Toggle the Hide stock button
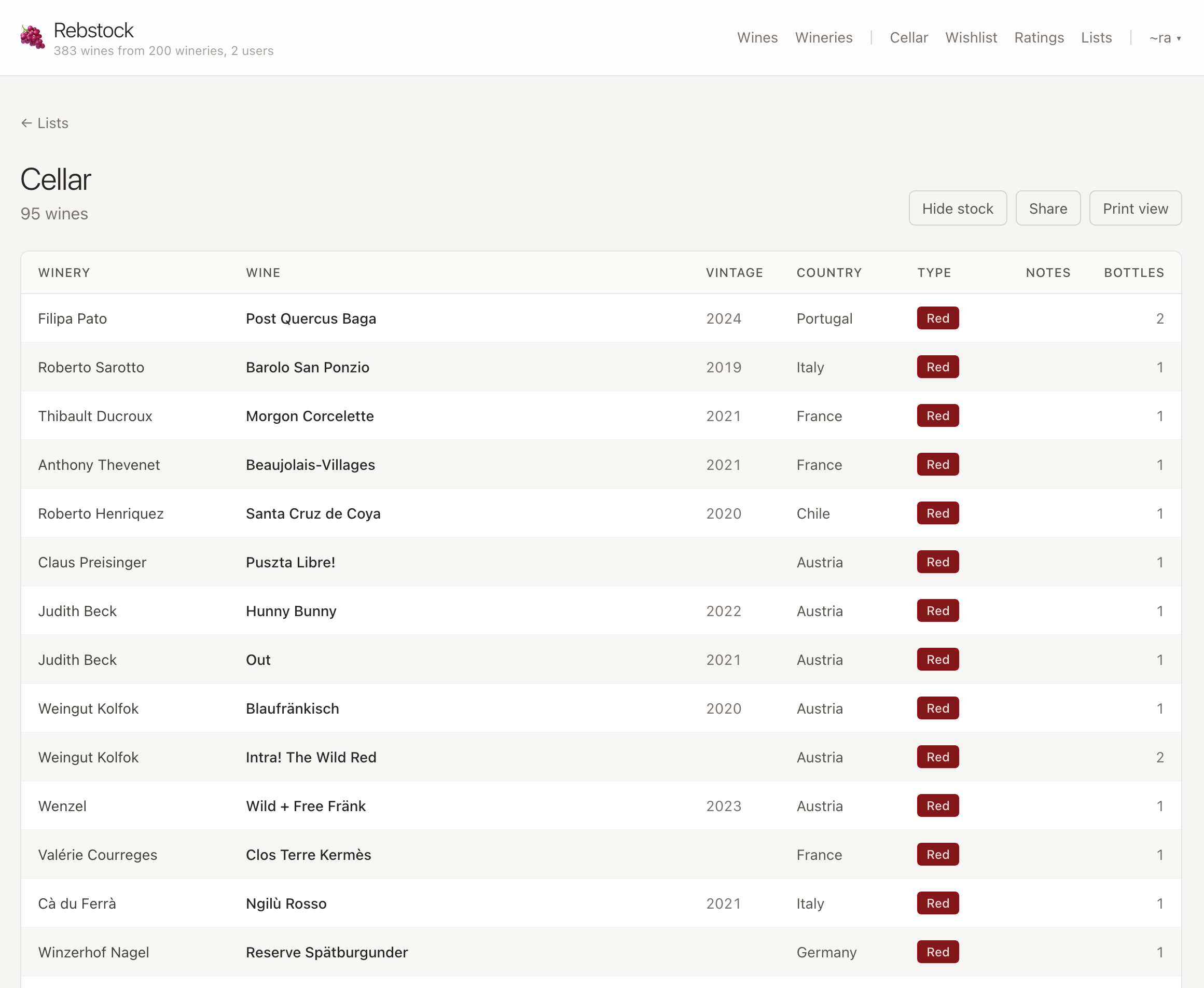The height and width of the screenshot is (988, 1204). [x=958, y=208]
